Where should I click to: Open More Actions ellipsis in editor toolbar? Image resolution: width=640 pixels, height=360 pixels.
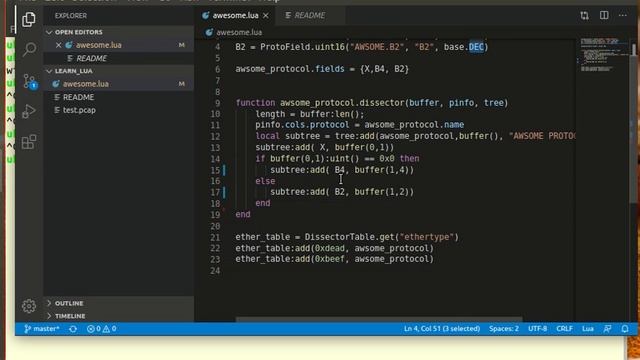coord(622,16)
